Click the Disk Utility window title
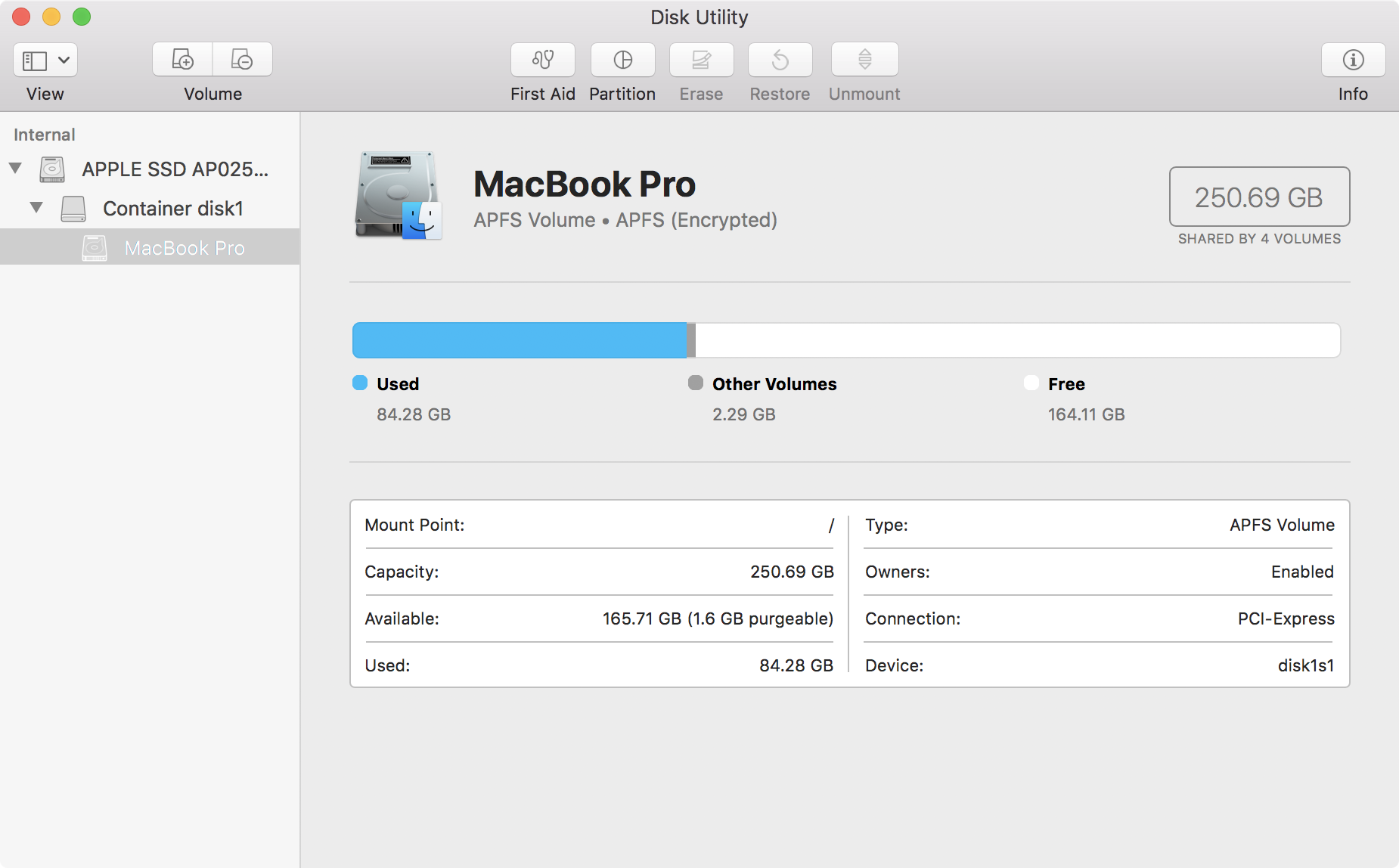This screenshot has width=1399, height=868. [x=699, y=17]
